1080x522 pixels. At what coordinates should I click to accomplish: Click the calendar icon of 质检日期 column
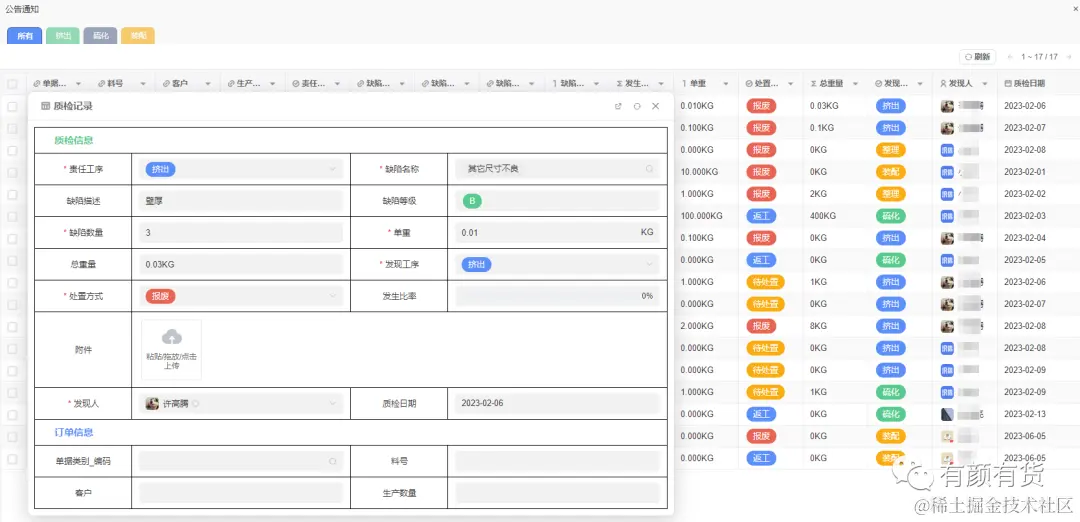click(1008, 83)
